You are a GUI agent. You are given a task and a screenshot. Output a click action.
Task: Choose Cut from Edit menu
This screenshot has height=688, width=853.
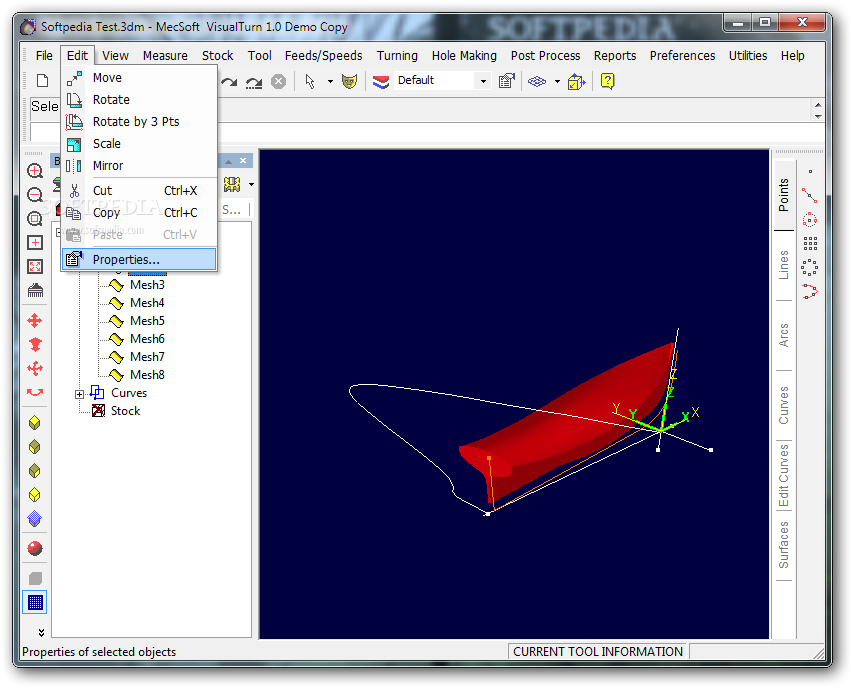(139, 190)
